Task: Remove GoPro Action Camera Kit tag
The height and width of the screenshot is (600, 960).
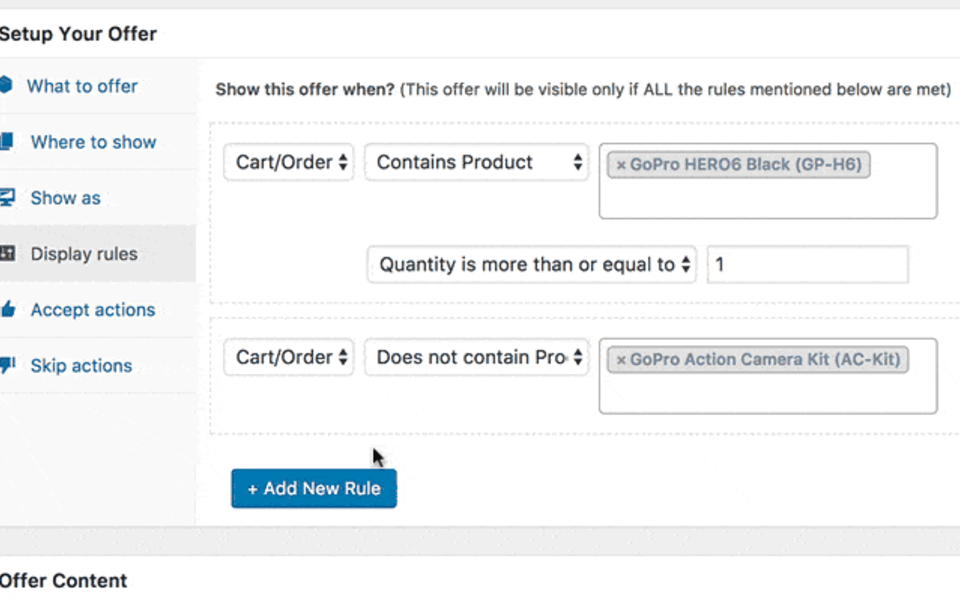Action: coord(621,359)
